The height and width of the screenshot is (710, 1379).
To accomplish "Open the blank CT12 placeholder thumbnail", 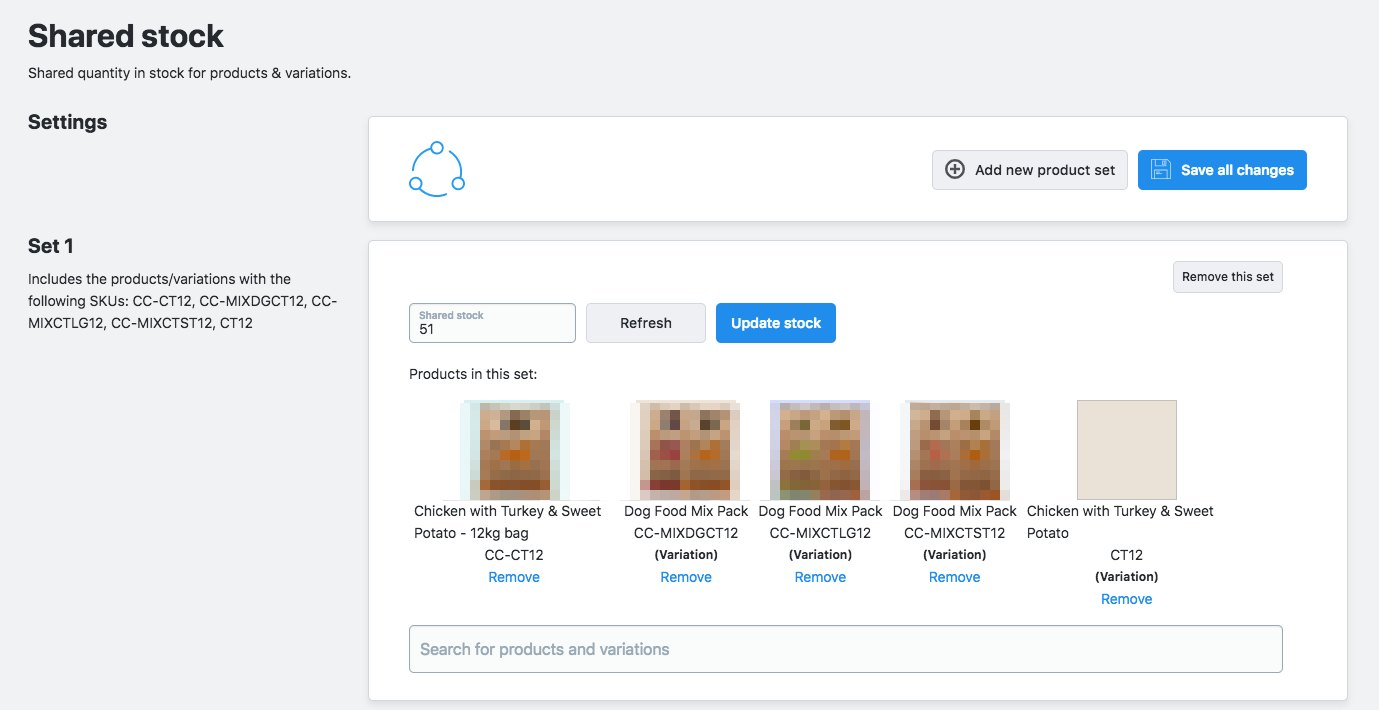I will (1127, 450).
